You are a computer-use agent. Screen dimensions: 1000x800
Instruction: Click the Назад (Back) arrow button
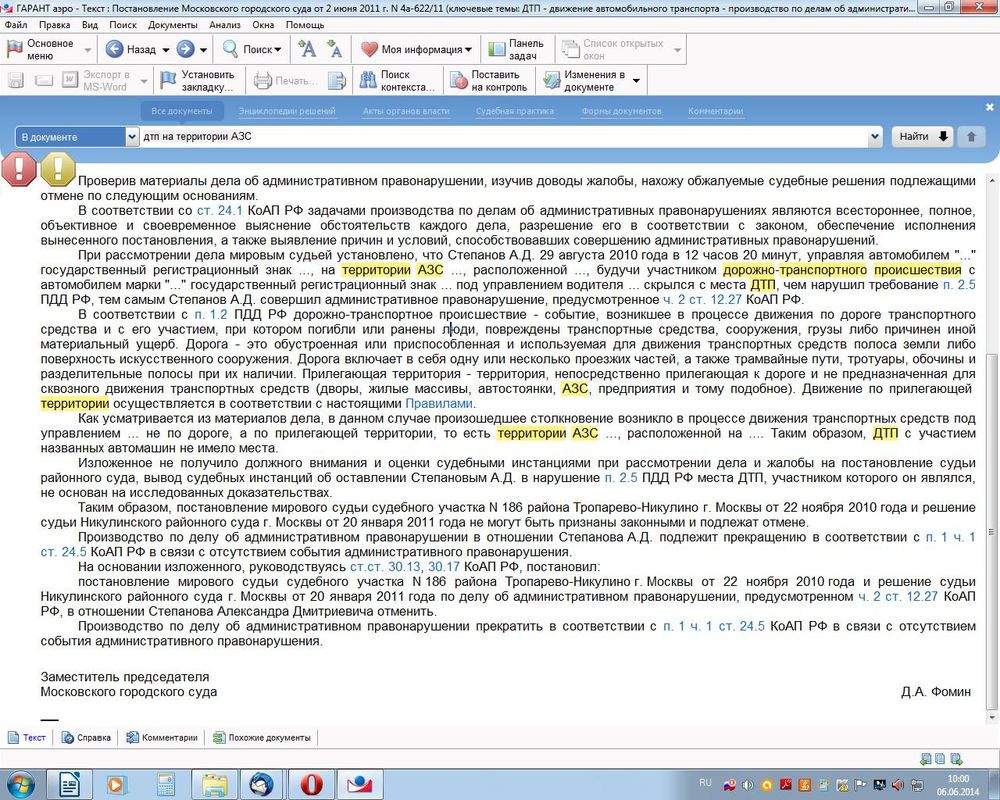(115, 49)
